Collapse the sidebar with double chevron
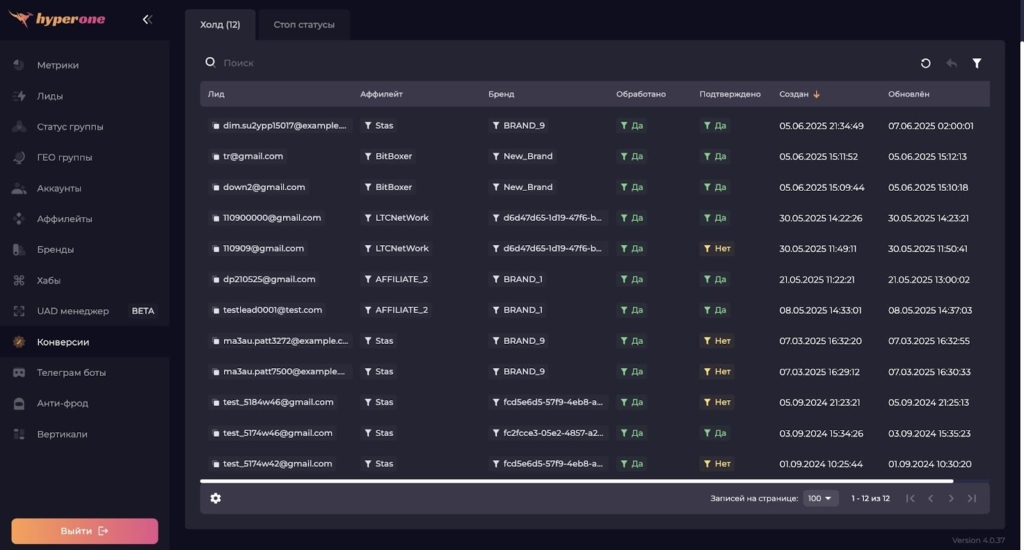The height and width of the screenshot is (550, 1024). 147,19
